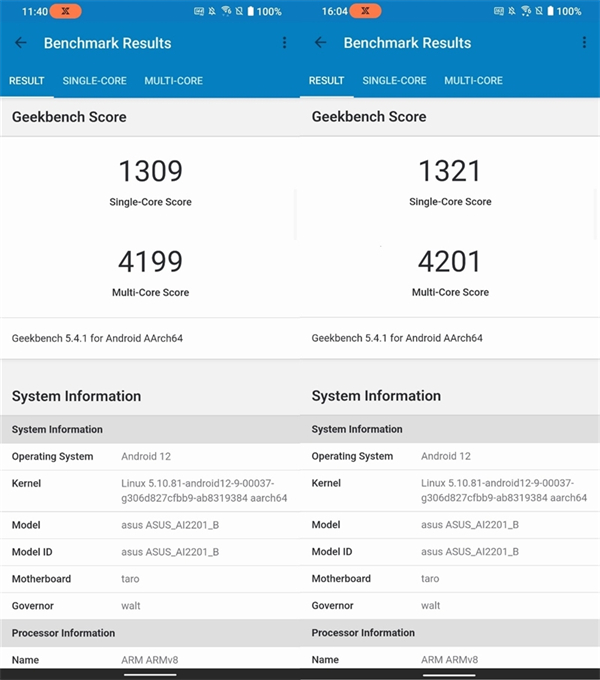
Task: Switch to SINGLE-CORE tab on right screen
Action: click(394, 80)
